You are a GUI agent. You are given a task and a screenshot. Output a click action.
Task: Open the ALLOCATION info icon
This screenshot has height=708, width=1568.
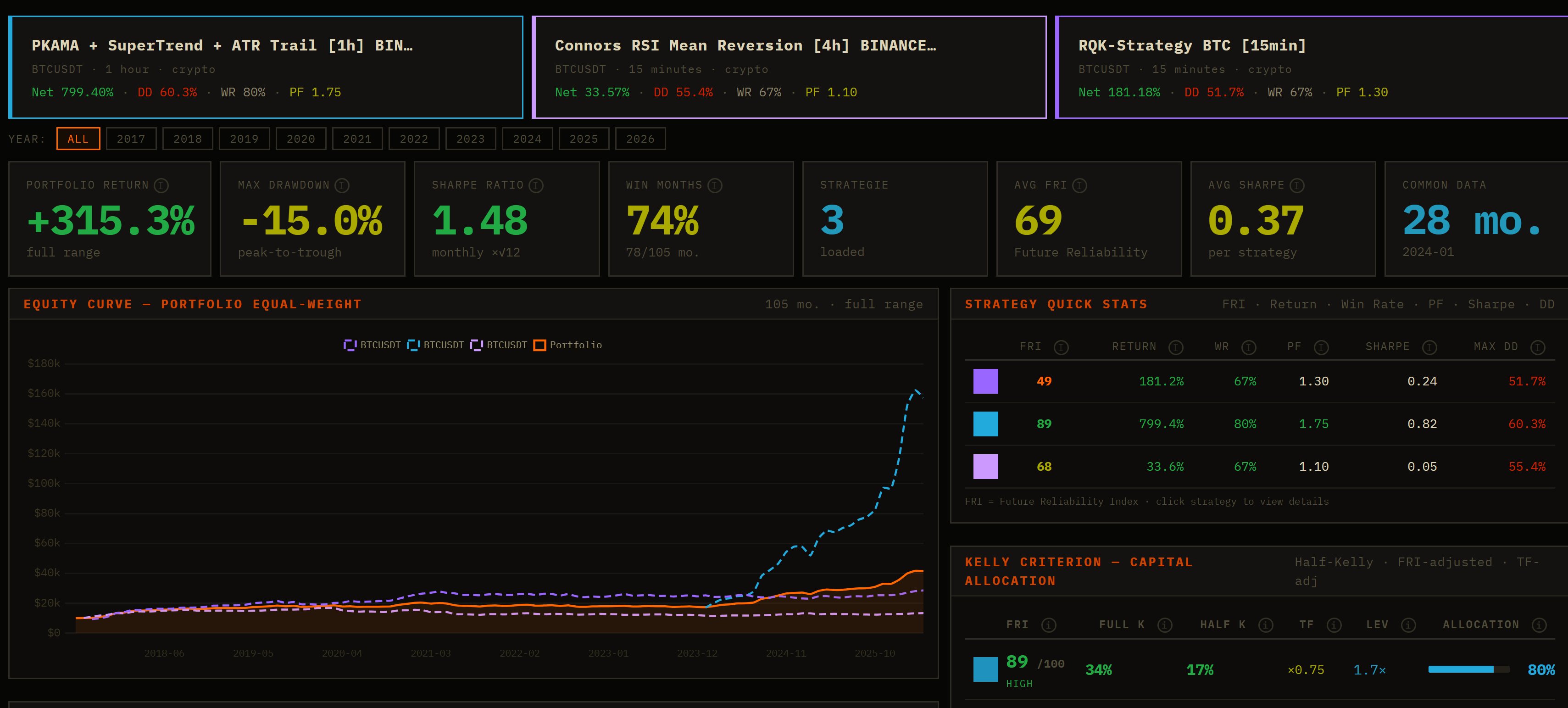coord(1539,625)
